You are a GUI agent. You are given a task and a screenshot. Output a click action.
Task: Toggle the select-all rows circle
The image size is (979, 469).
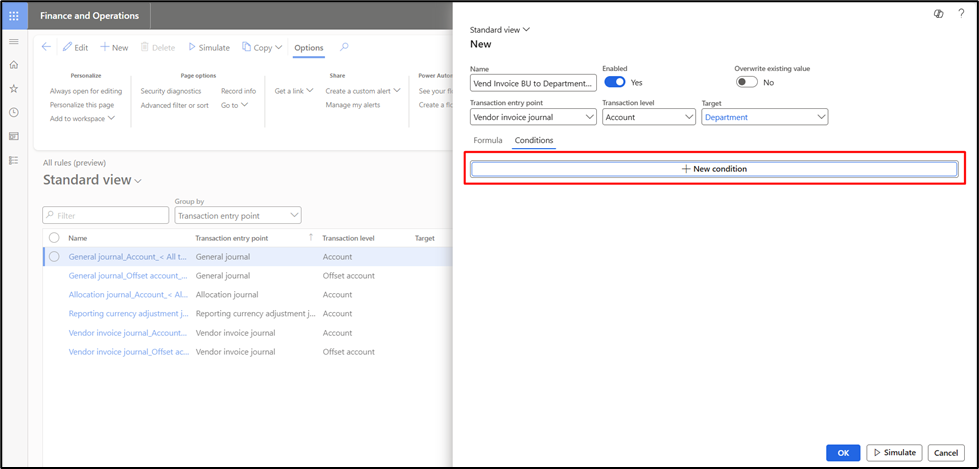54,238
